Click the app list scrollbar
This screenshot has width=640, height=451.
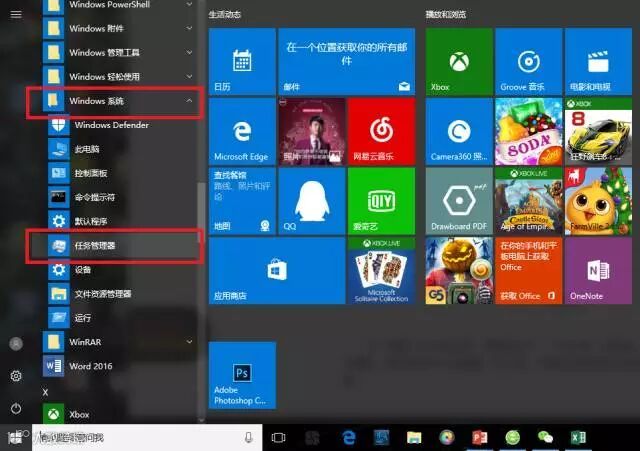(201, 212)
